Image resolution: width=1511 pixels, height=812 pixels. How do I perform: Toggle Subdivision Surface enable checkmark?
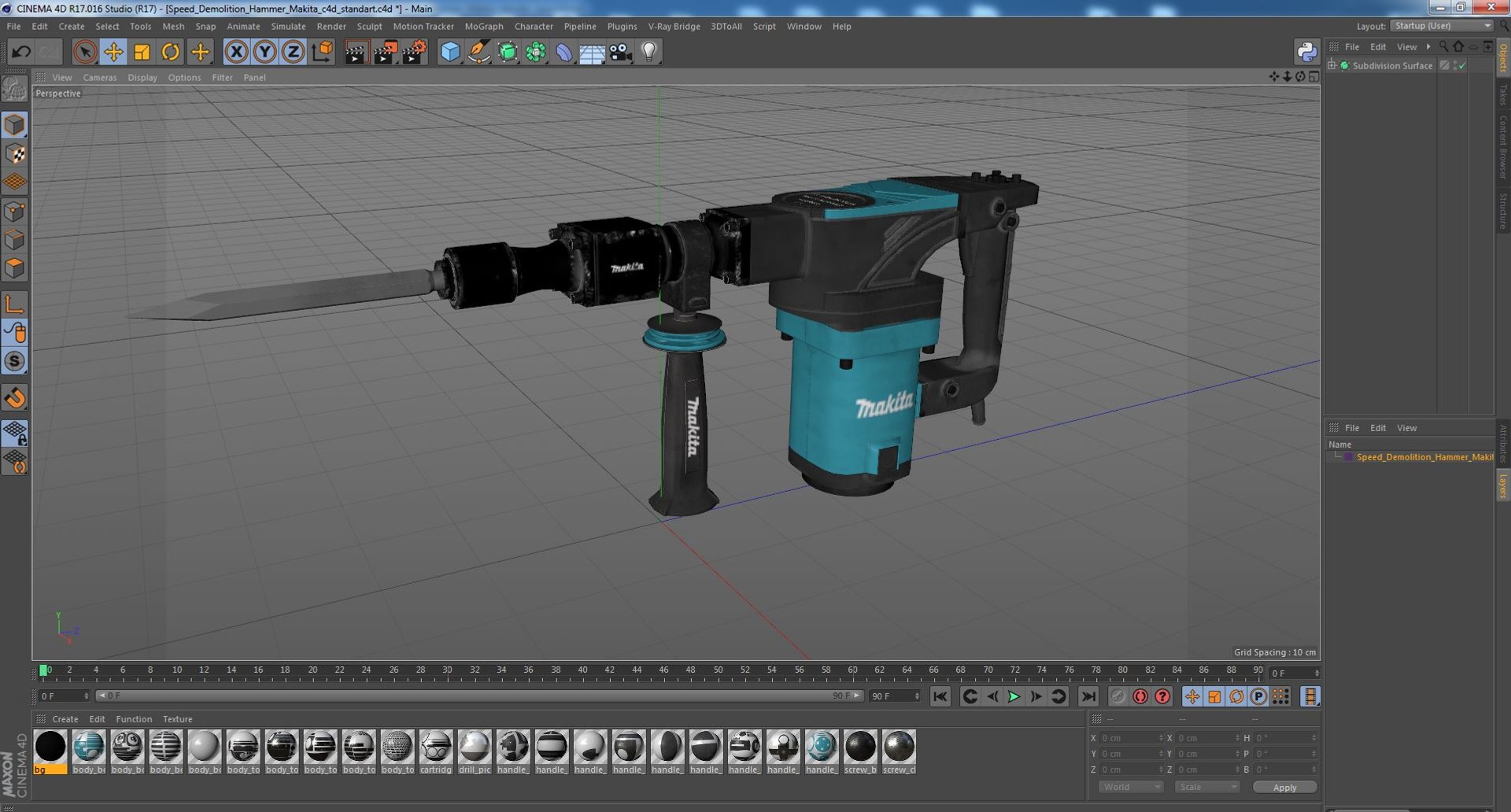click(1461, 65)
